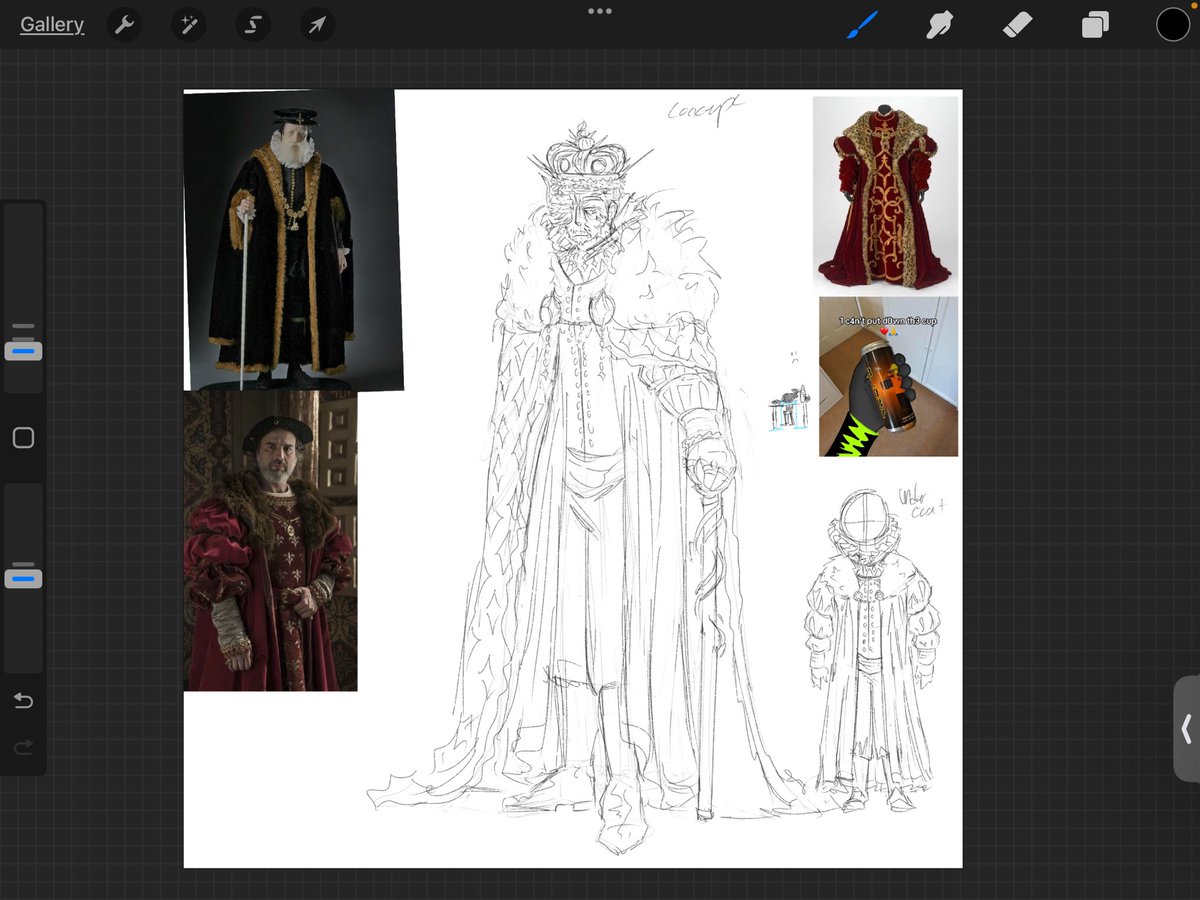Viewport: 1200px width, 900px height.
Task: Open the Actions wrench menu
Action: (124, 24)
